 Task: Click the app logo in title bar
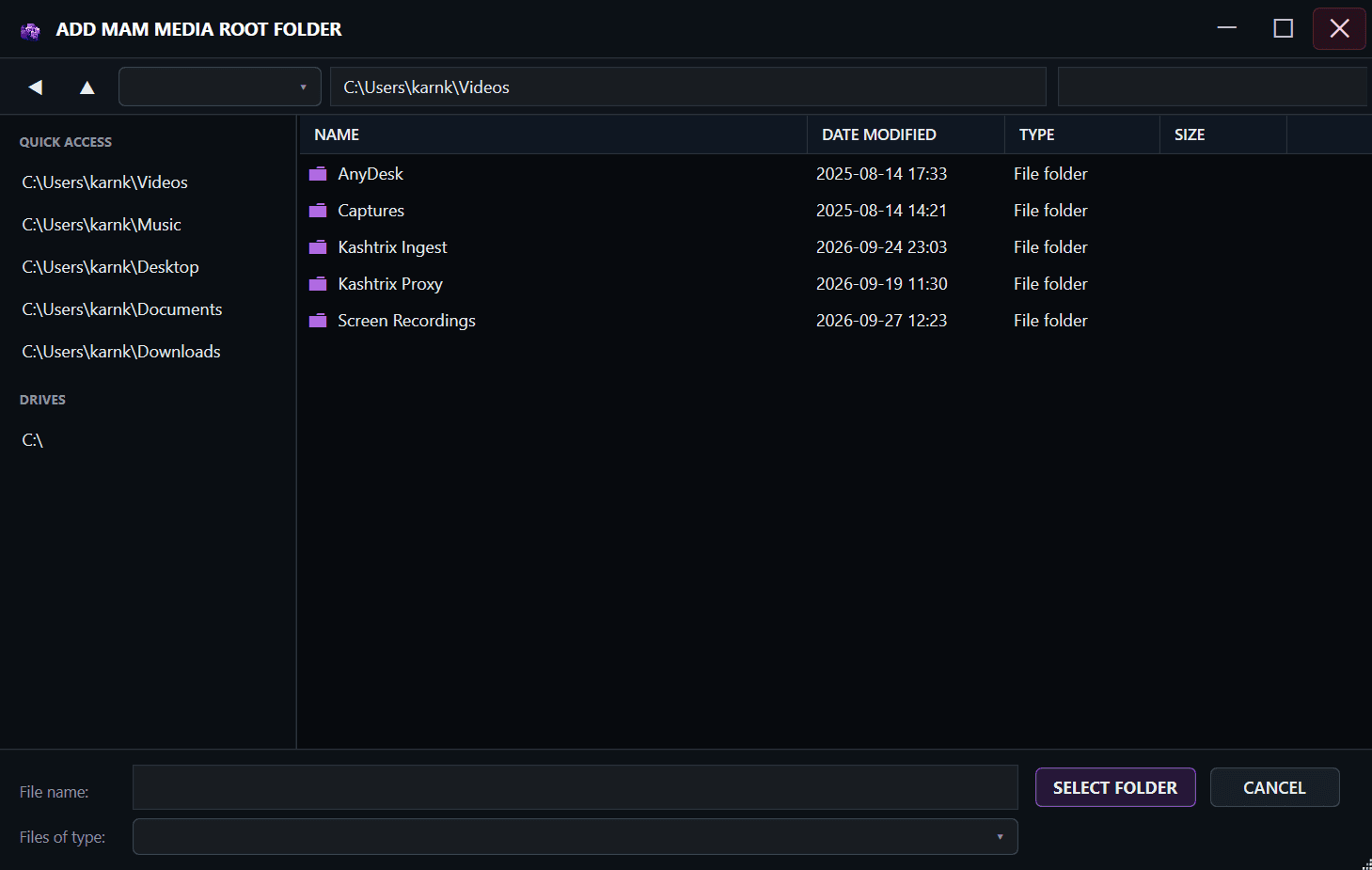click(30, 31)
